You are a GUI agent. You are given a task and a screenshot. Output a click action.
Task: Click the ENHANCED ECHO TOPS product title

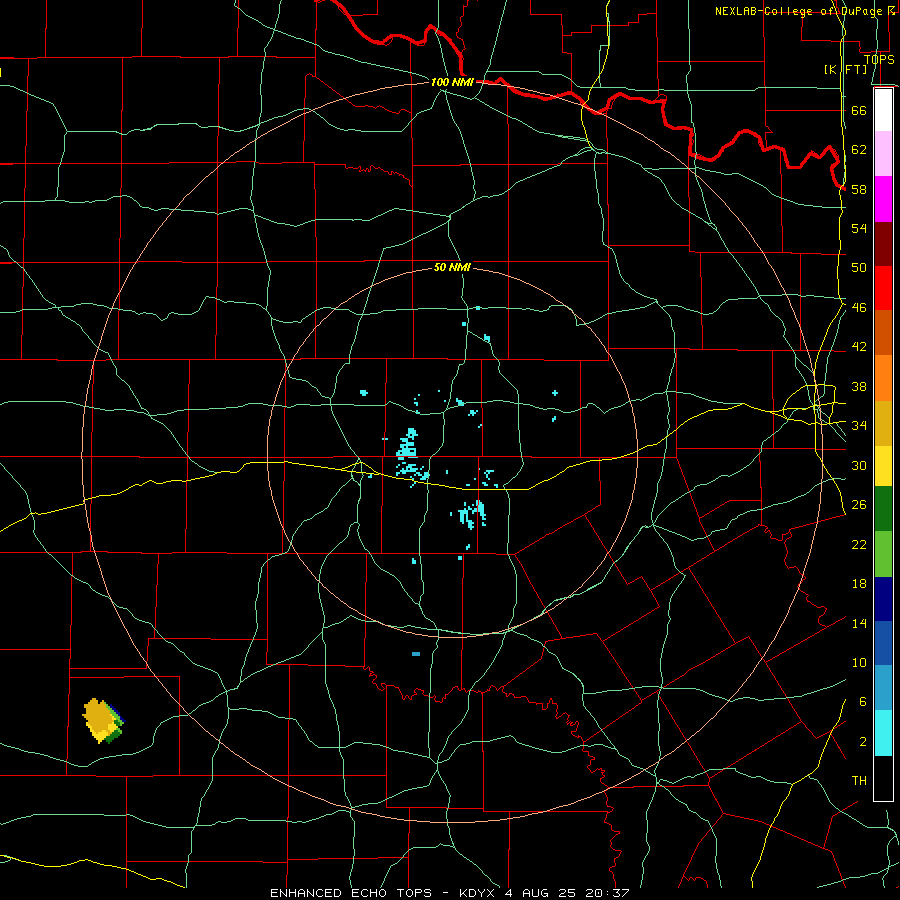[x=351, y=893]
